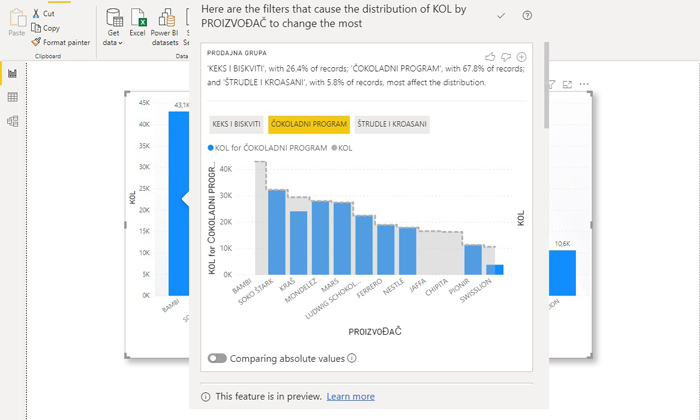Image resolution: width=700 pixels, height=420 pixels.
Task: Open the Model view icon in sidebar
Action: [x=12, y=121]
